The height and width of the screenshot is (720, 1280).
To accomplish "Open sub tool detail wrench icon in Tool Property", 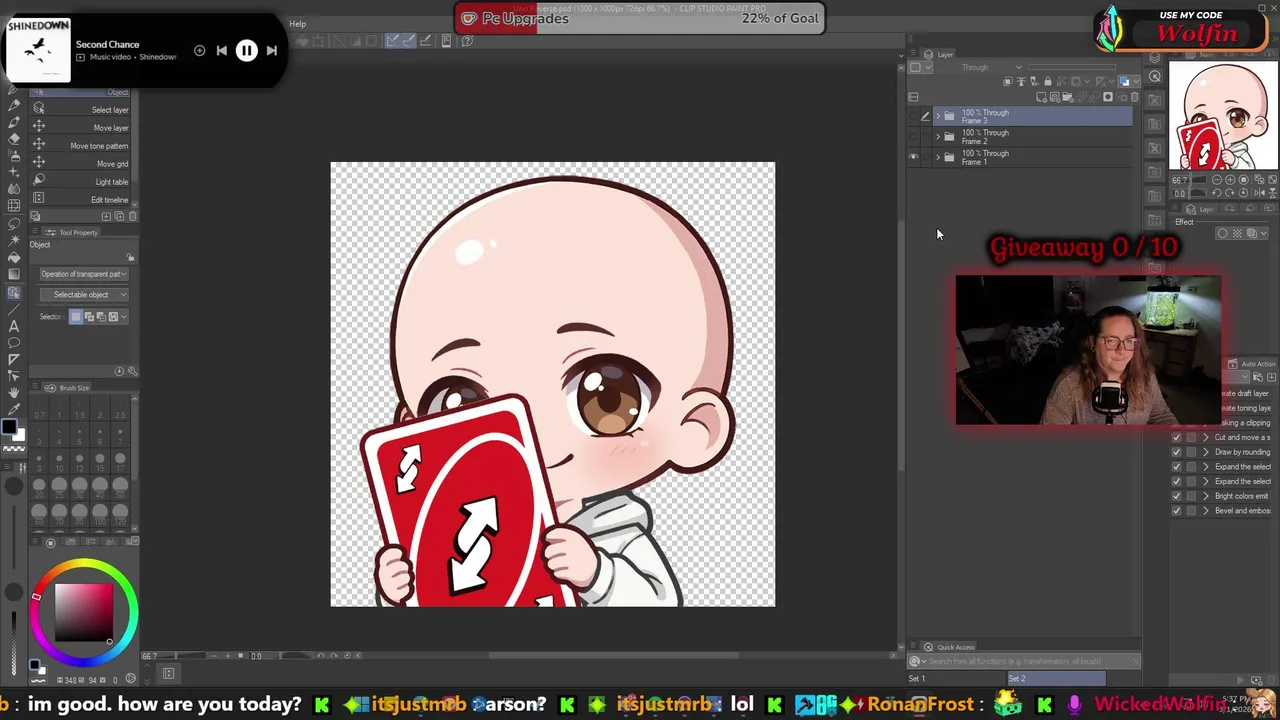I will click(x=132, y=371).
